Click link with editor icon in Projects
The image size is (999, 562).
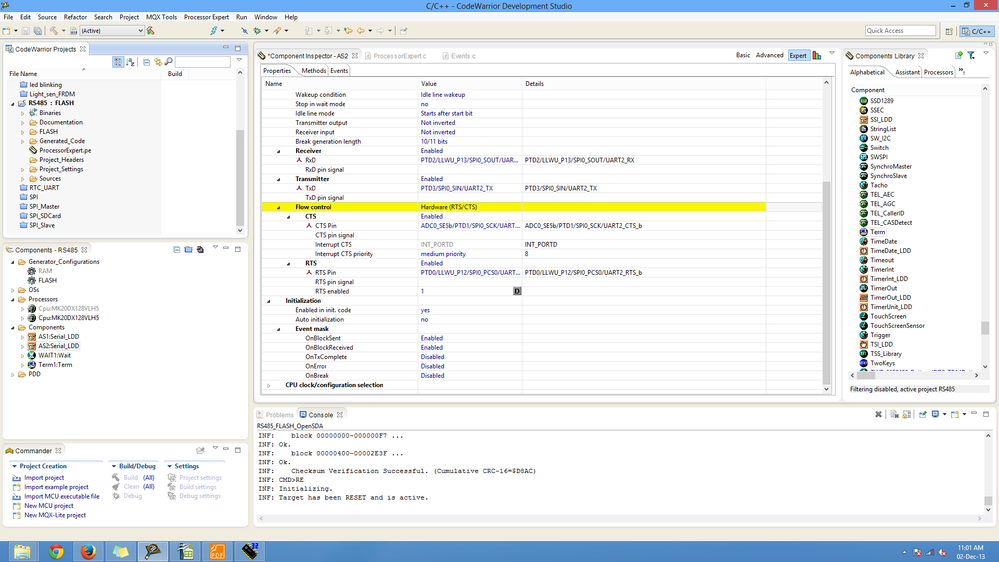pos(157,62)
